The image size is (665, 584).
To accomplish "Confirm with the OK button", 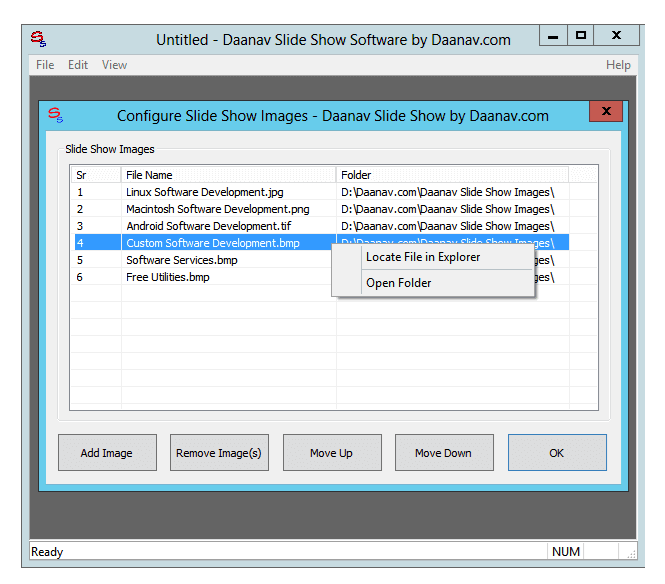I will click(557, 453).
